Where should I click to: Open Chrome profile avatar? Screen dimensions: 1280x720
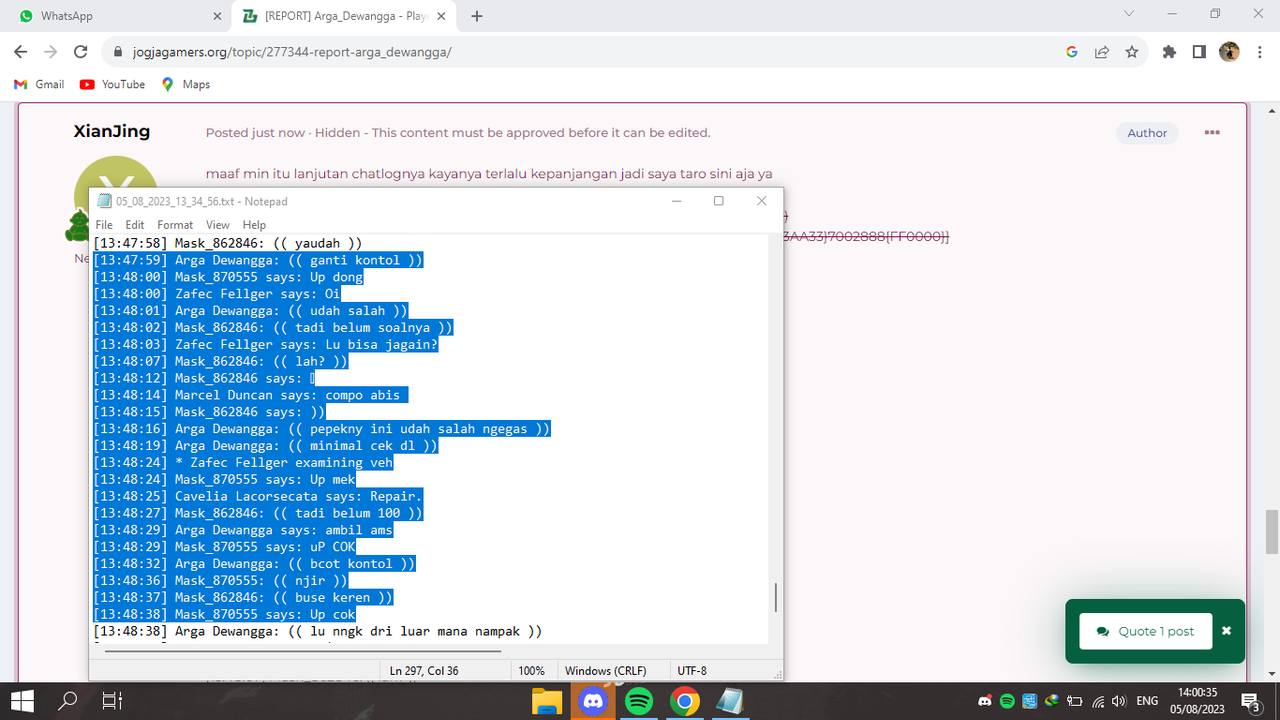click(1229, 52)
